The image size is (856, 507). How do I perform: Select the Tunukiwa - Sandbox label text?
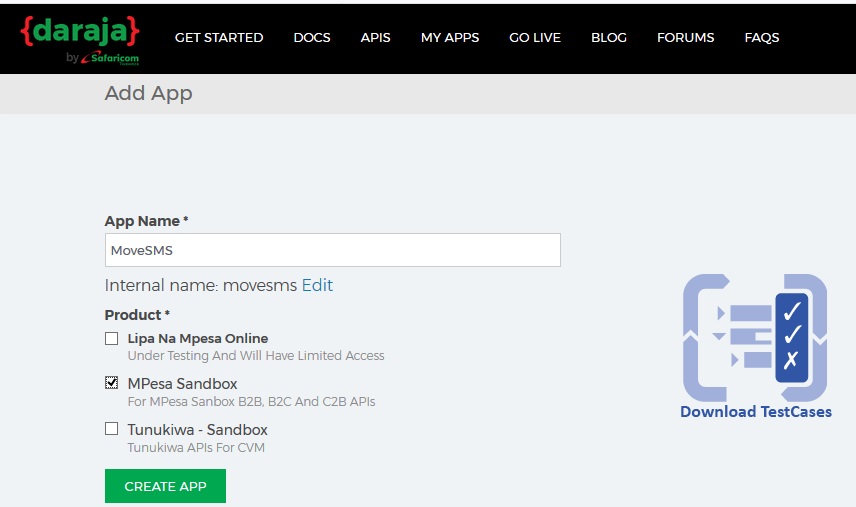[198, 430]
